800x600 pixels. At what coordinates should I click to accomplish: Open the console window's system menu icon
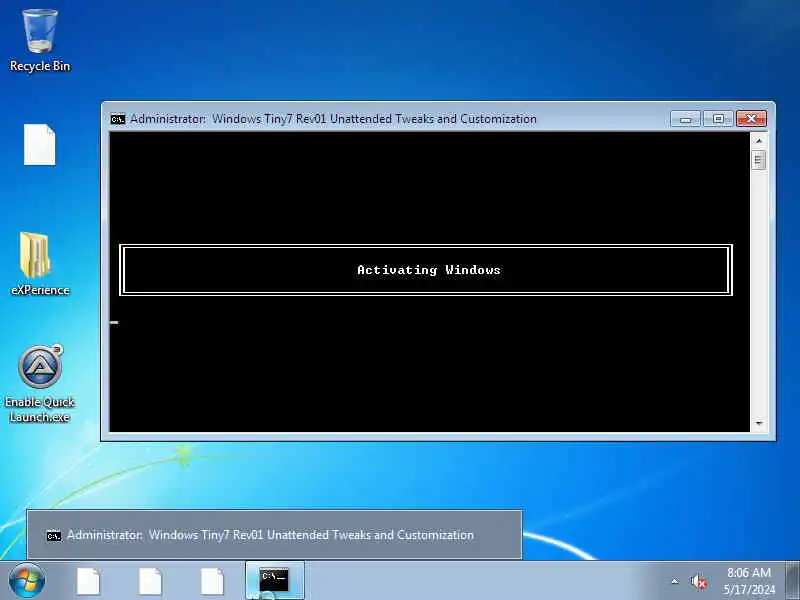coord(118,119)
